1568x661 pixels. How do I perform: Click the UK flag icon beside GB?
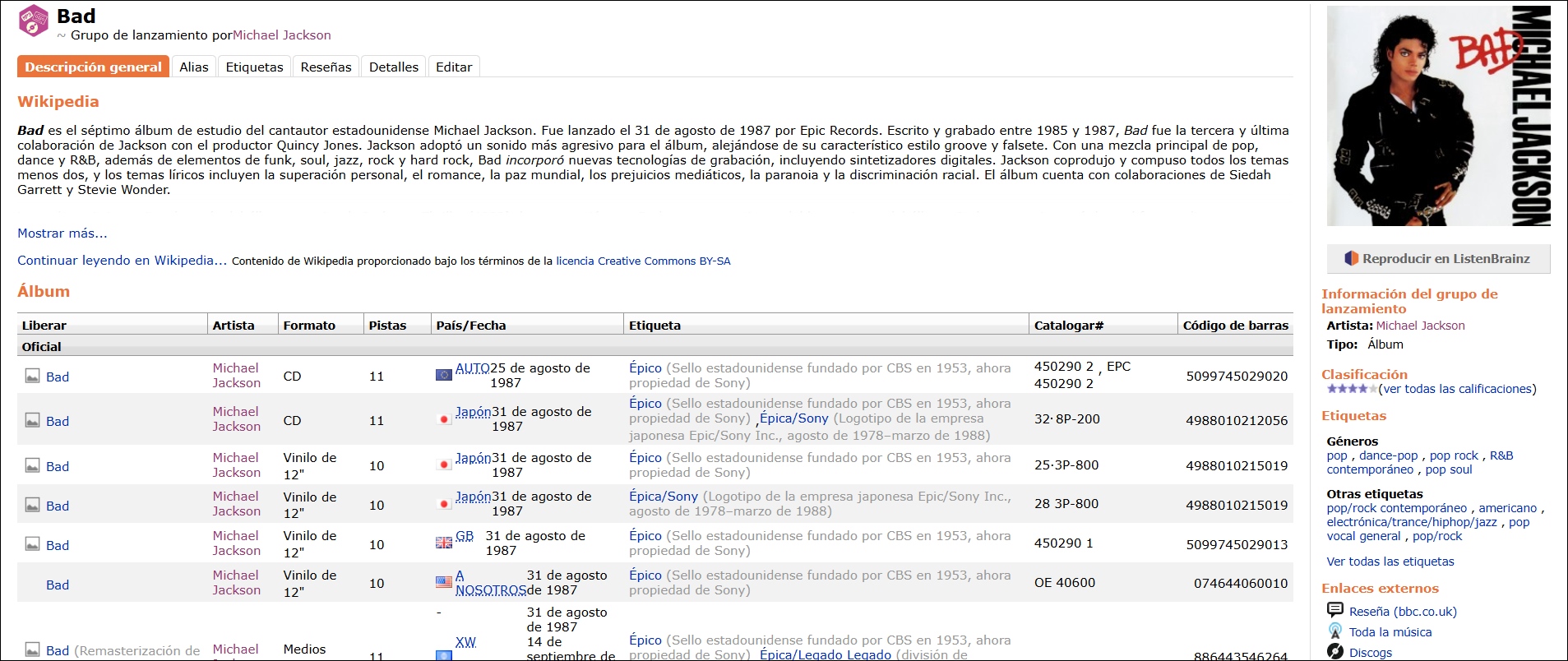444,543
